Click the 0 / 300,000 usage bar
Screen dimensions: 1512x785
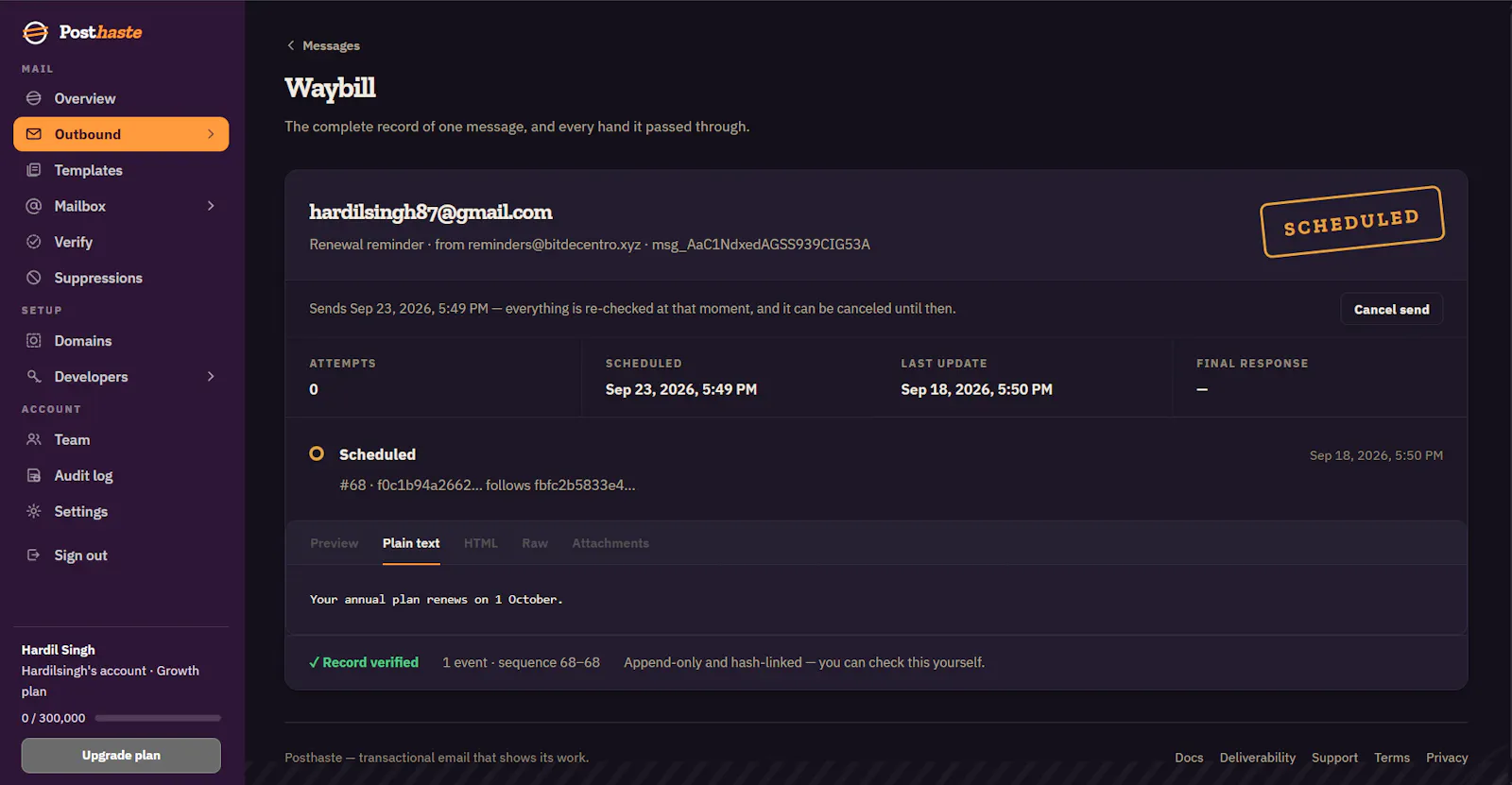pos(158,718)
